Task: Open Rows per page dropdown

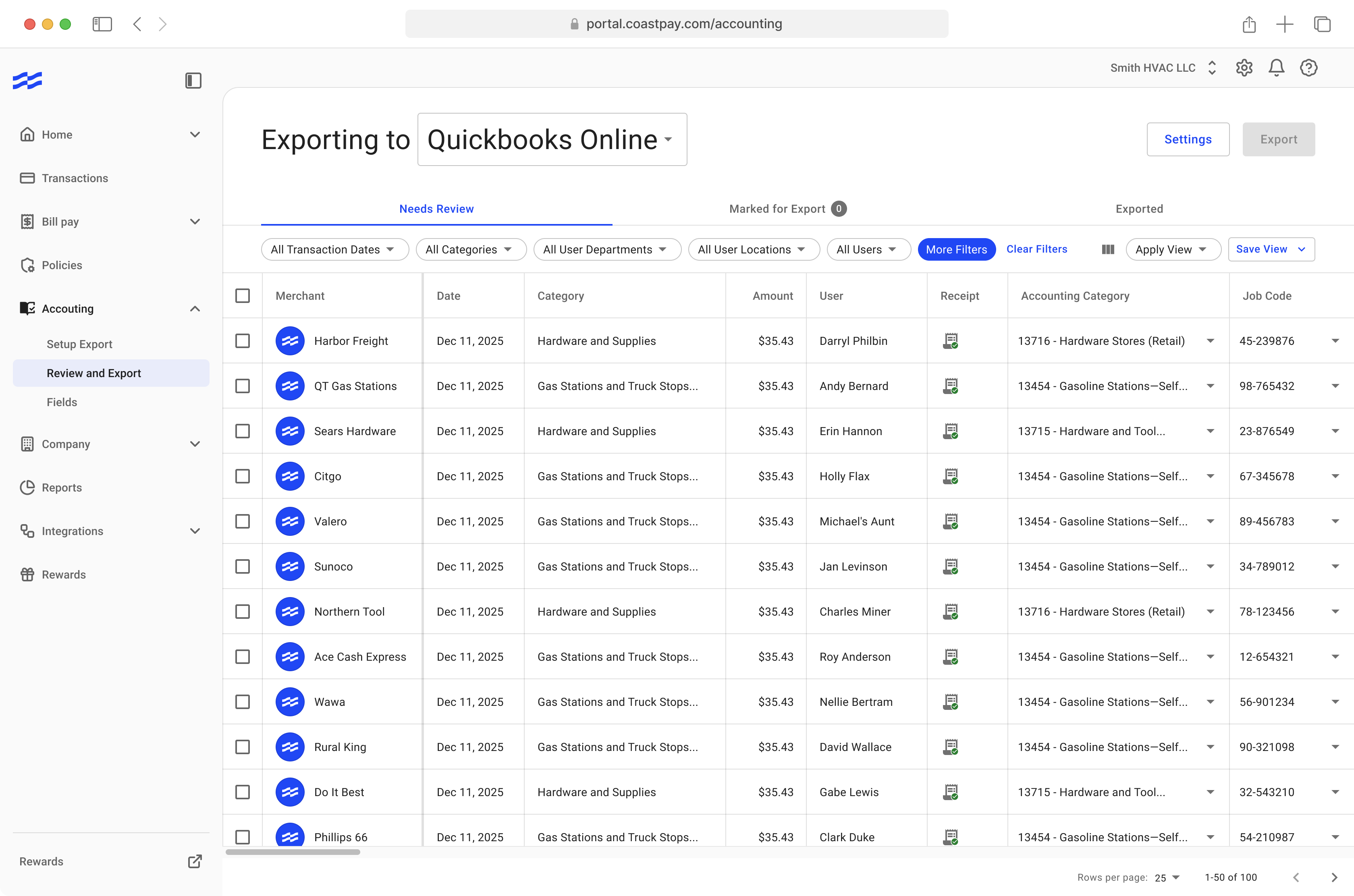Action: pyautogui.click(x=1168, y=878)
